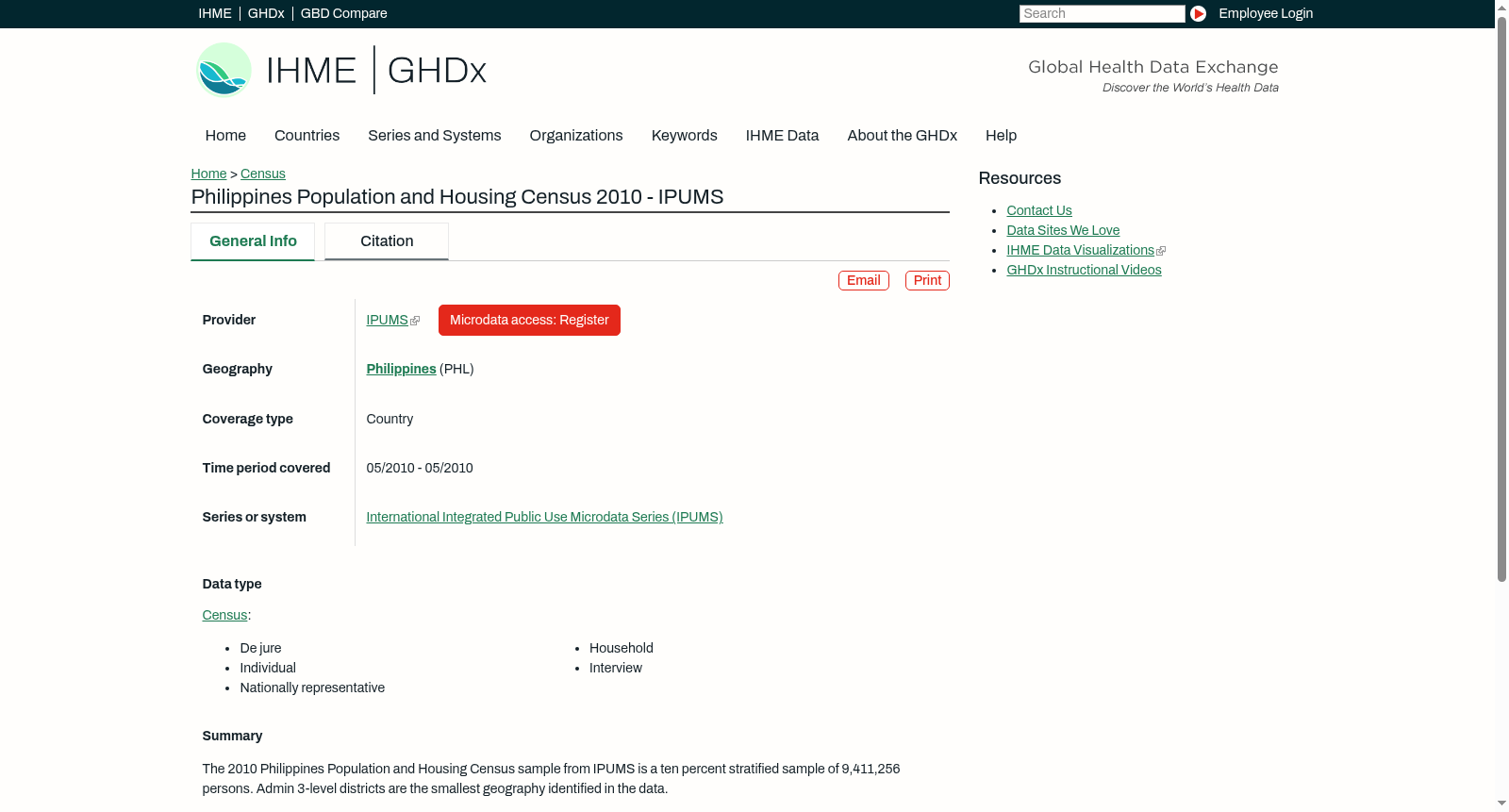Open About the GHDx menu item
This screenshot has height=812, width=1509.
pos(902,136)
